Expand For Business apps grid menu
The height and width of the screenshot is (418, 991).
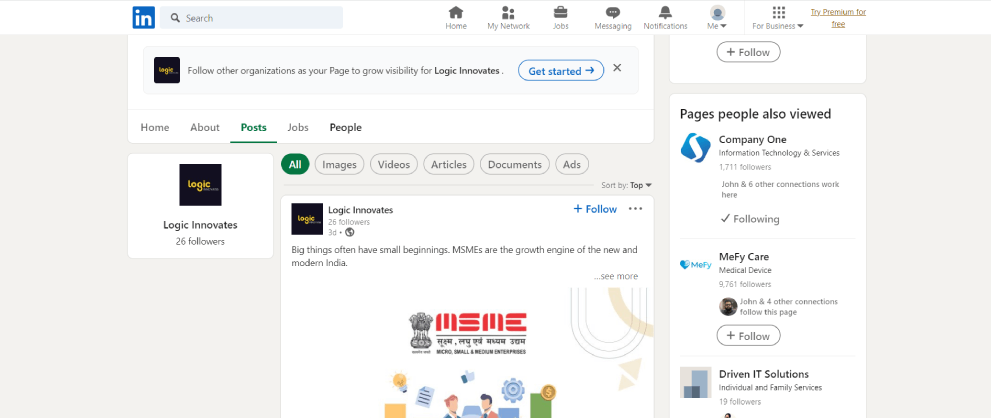pyautogui.click(x=778, y=18)
